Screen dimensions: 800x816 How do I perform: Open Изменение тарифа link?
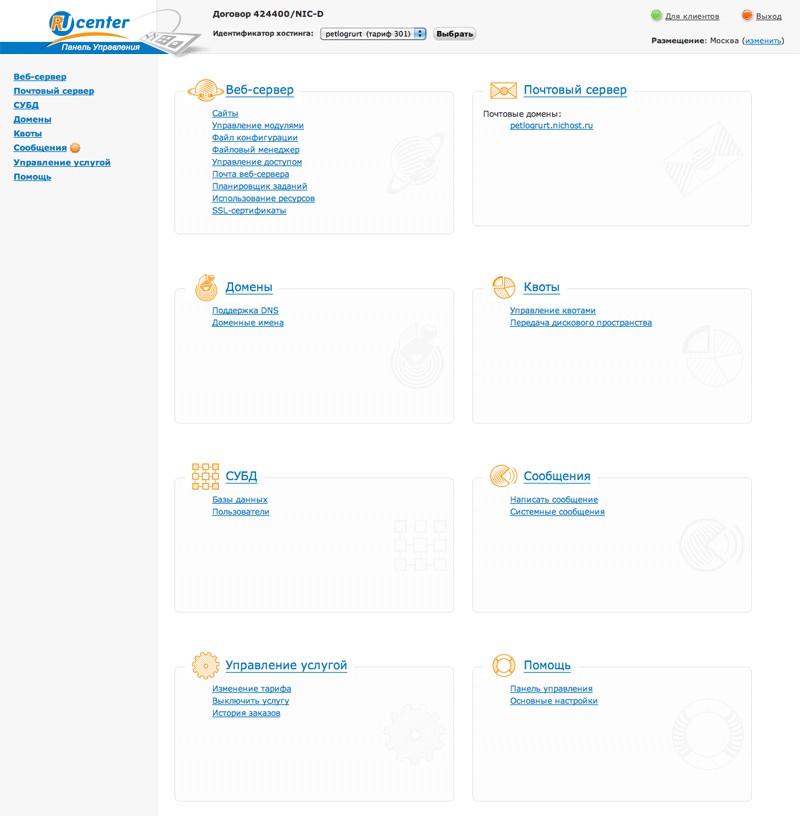[x=251, y=688]
